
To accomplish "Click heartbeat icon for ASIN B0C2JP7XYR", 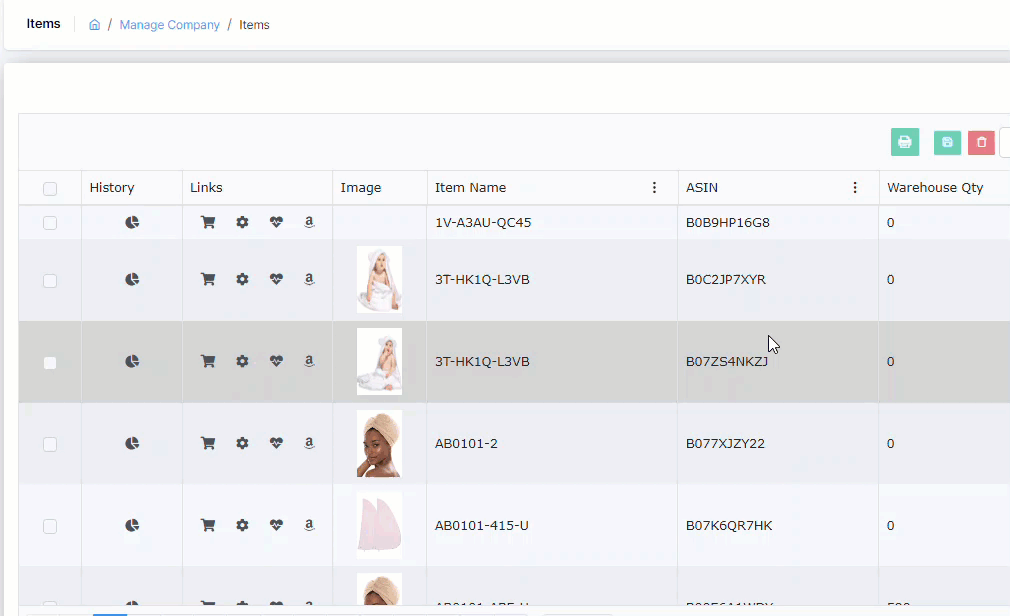I will coord(276,279).
